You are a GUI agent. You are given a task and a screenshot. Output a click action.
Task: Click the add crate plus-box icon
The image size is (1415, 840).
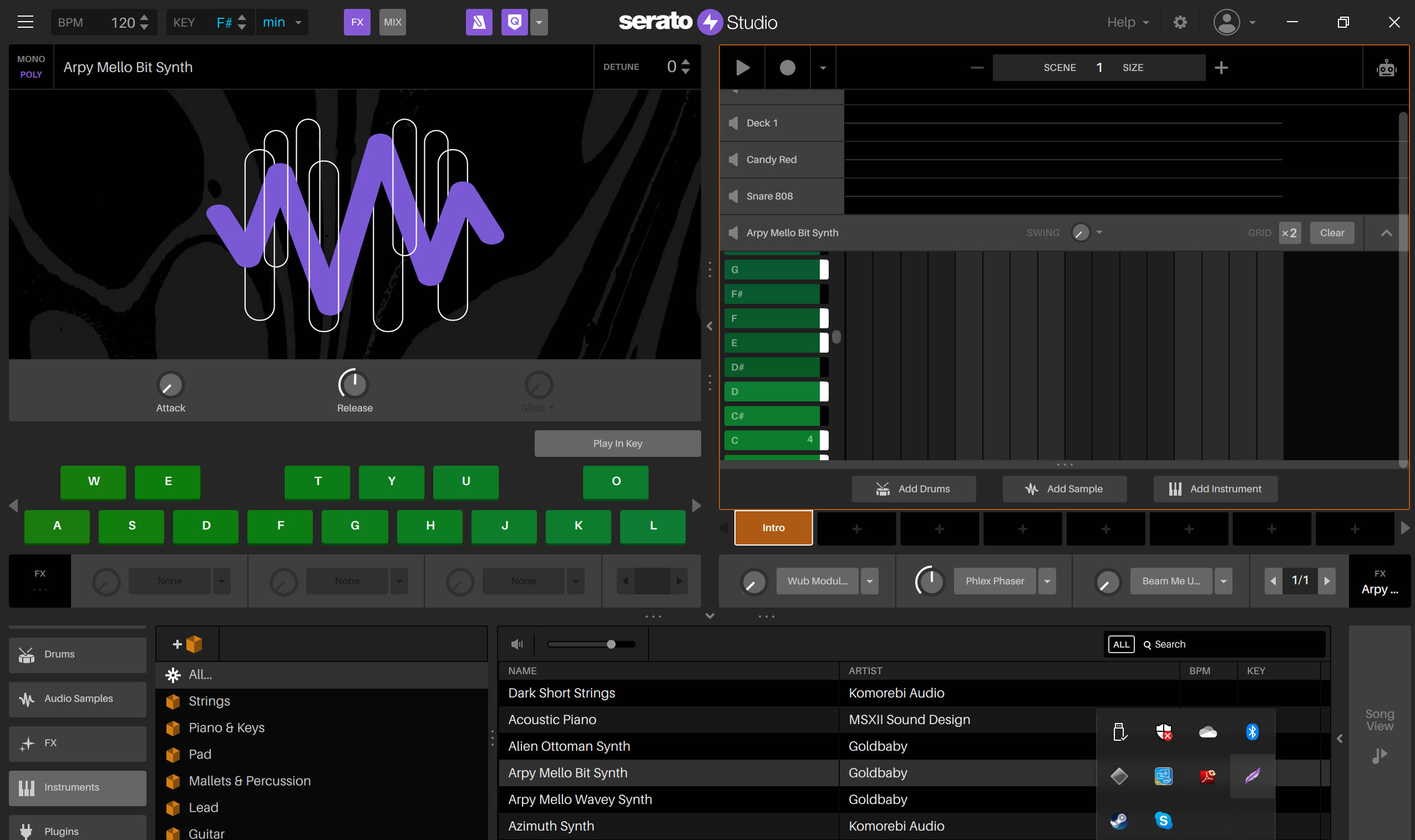pos(187,644)
